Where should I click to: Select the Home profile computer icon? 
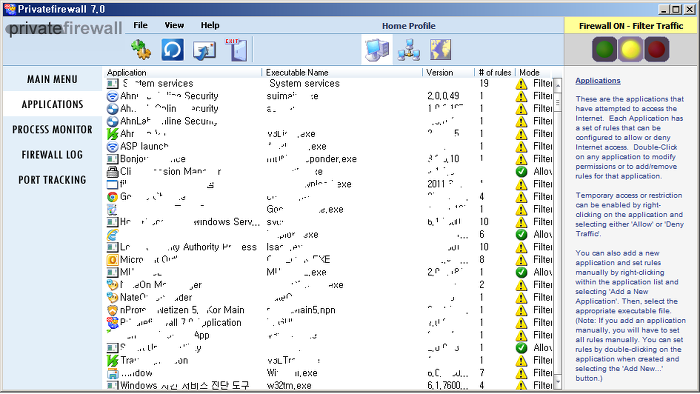pyautogui.click(x=377, y=50)
